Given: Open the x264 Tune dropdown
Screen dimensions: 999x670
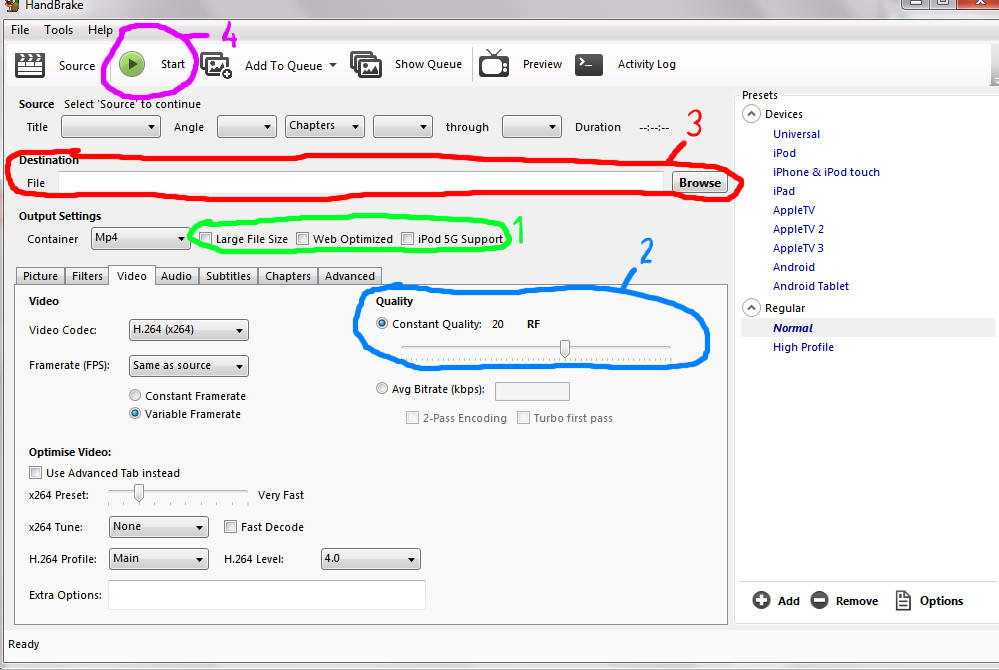Looking at the screenshot, I should click(159, 527).
